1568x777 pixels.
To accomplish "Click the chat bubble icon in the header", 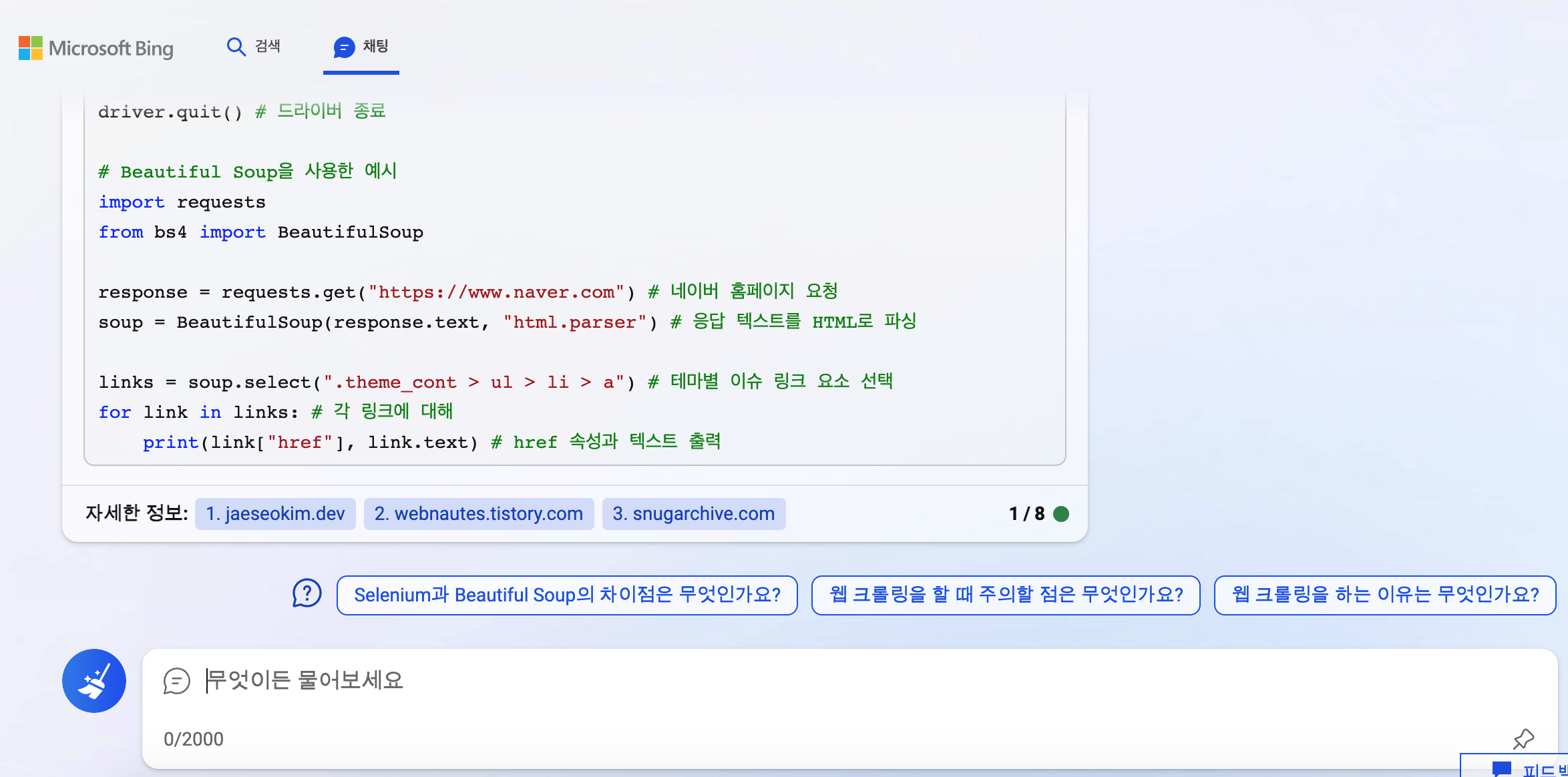I will pos(343,47).
